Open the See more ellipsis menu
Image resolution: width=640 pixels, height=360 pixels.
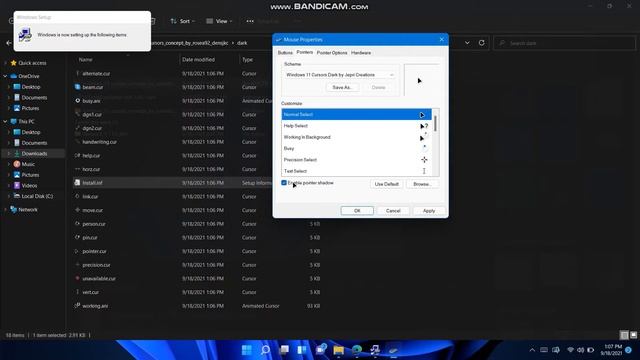(x=250, y=21)
